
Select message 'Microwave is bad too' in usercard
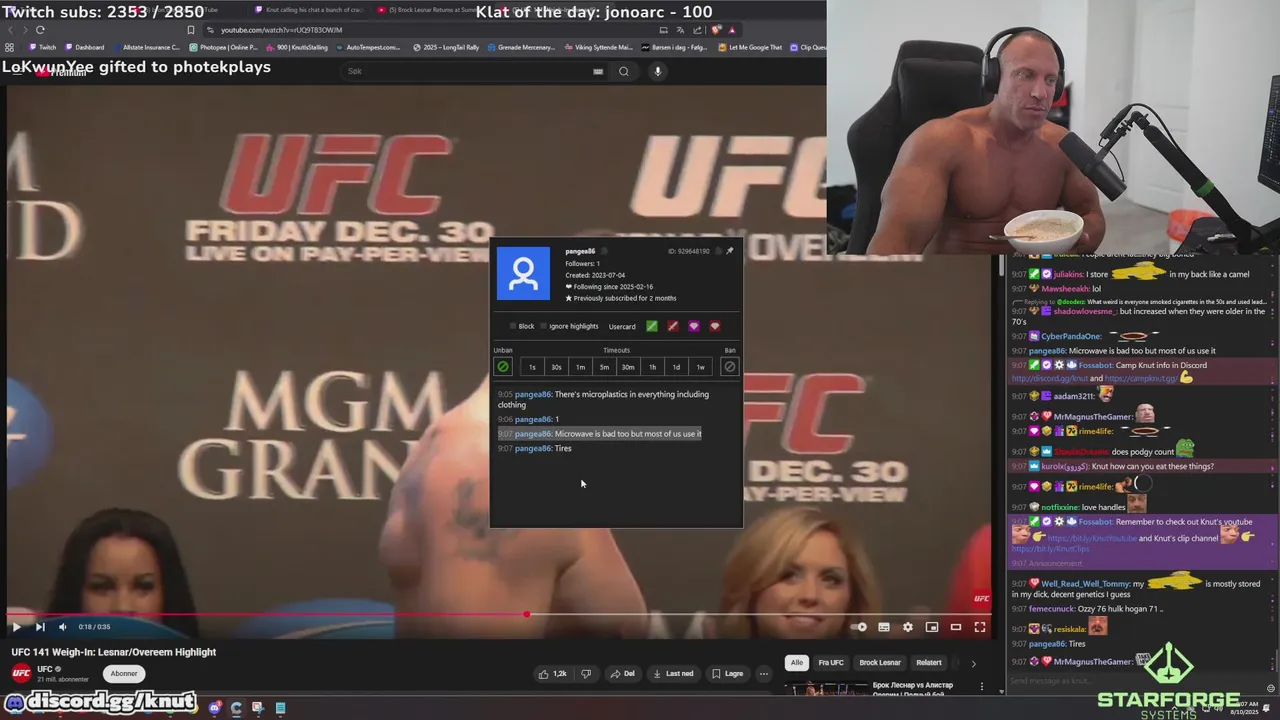click(x=628, y=434)
